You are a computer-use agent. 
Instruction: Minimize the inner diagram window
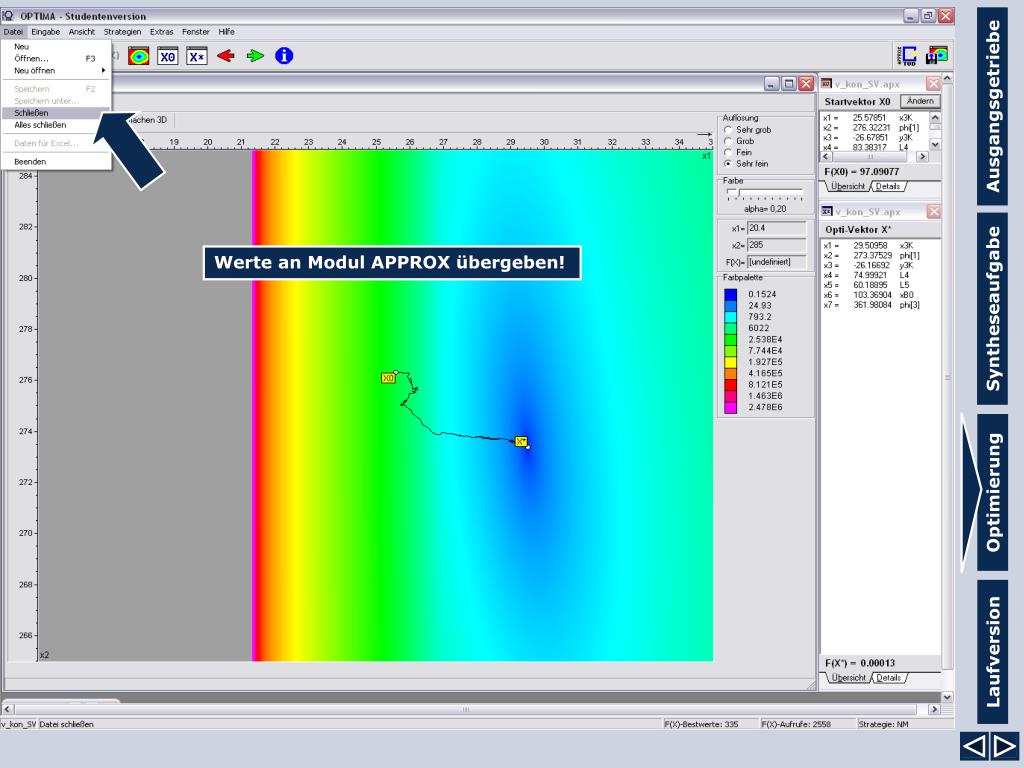772,84
